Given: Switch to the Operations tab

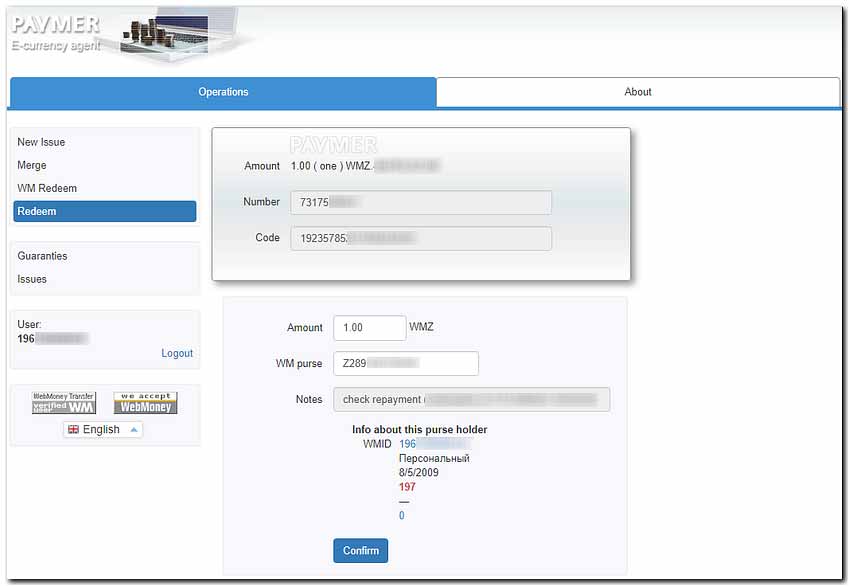Looking at the screenshot, I should 223,92.
